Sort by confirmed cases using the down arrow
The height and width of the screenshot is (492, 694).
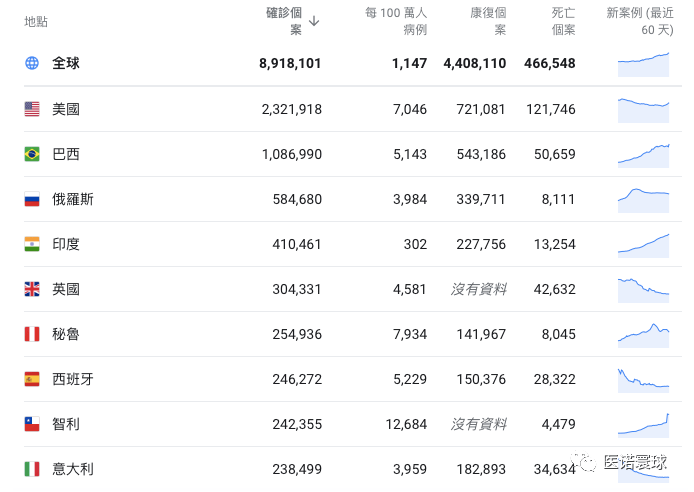point(314,20)
